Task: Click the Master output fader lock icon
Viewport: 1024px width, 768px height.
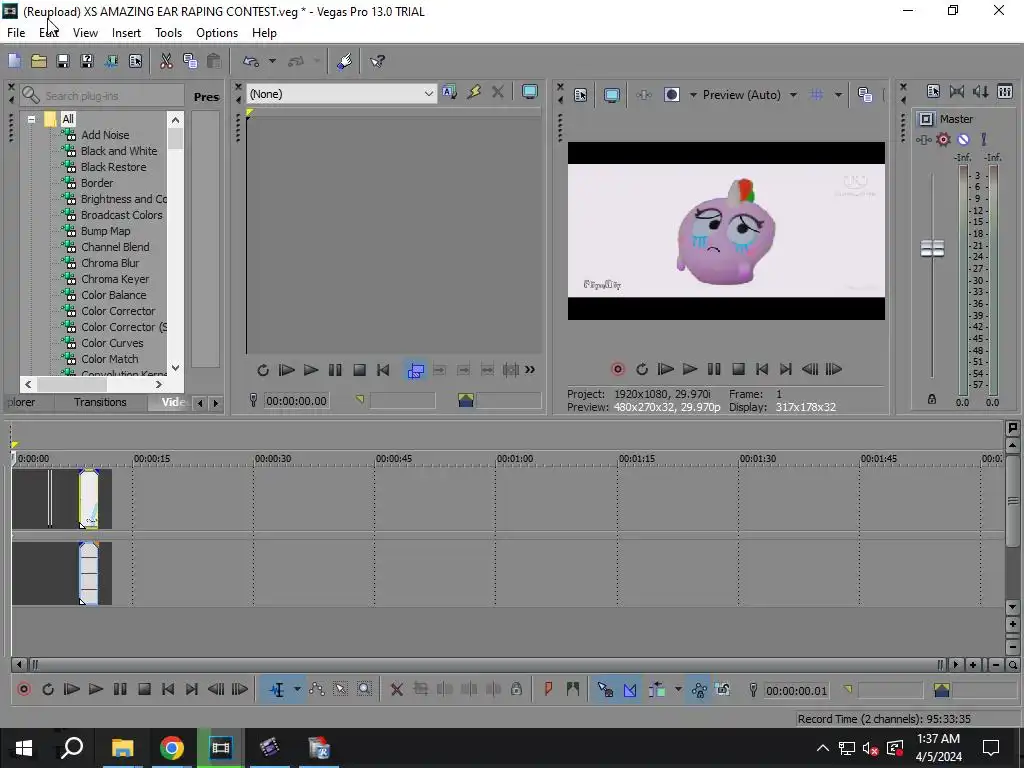Action: coord(932,399)
